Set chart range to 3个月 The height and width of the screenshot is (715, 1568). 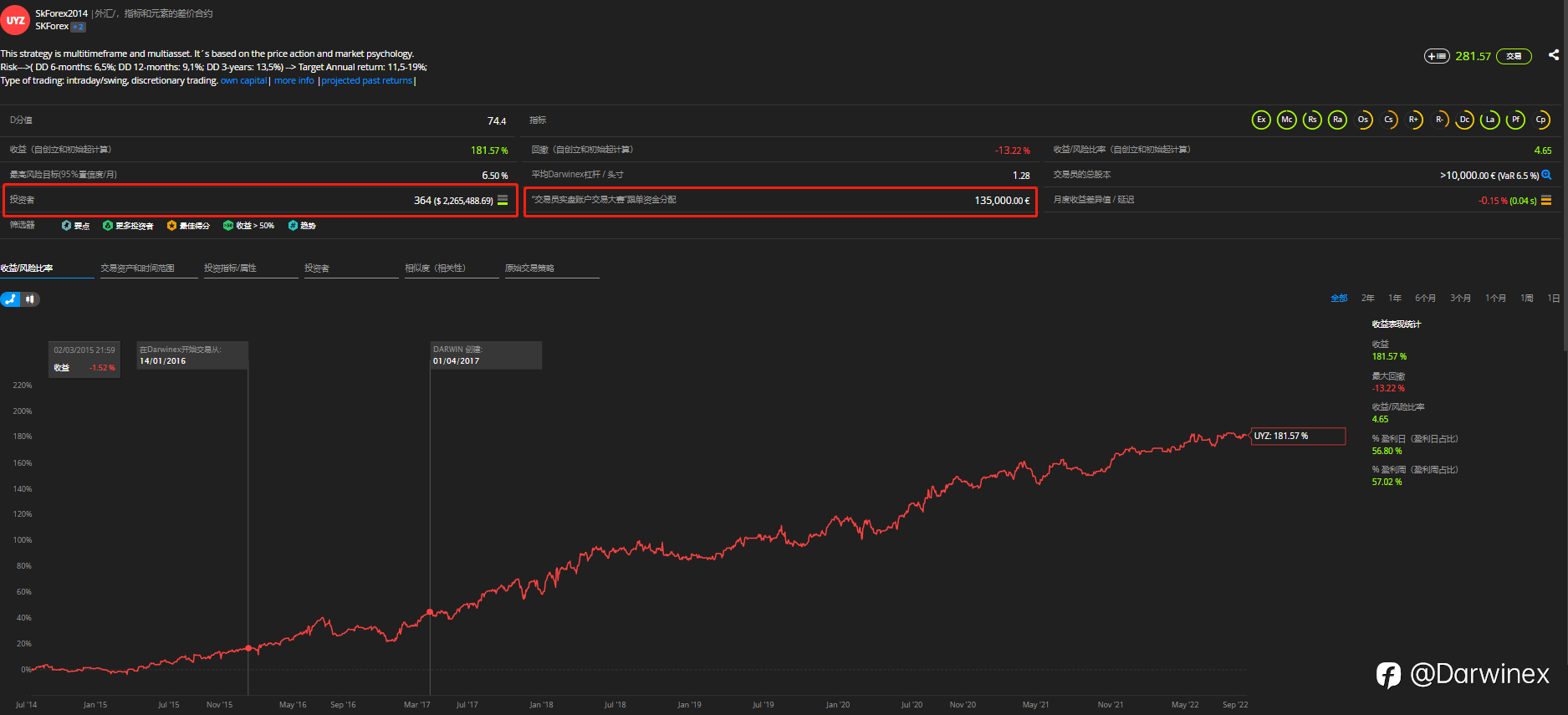tap(1460, 299)
